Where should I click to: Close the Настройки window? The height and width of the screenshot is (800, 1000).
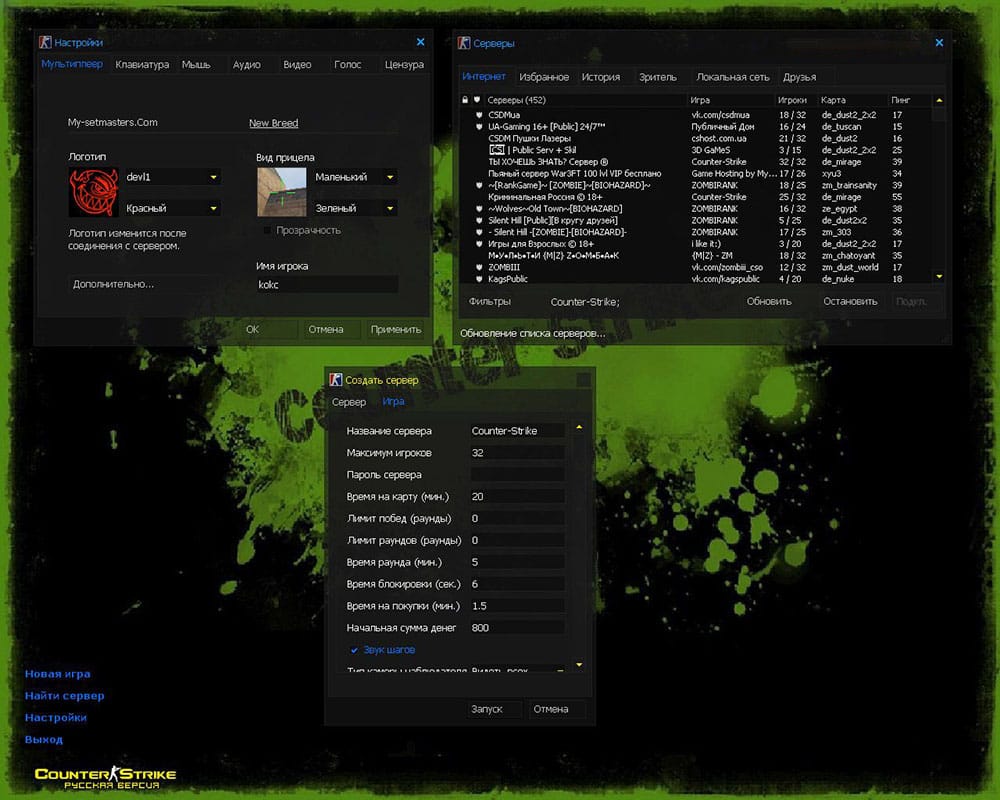420,42
